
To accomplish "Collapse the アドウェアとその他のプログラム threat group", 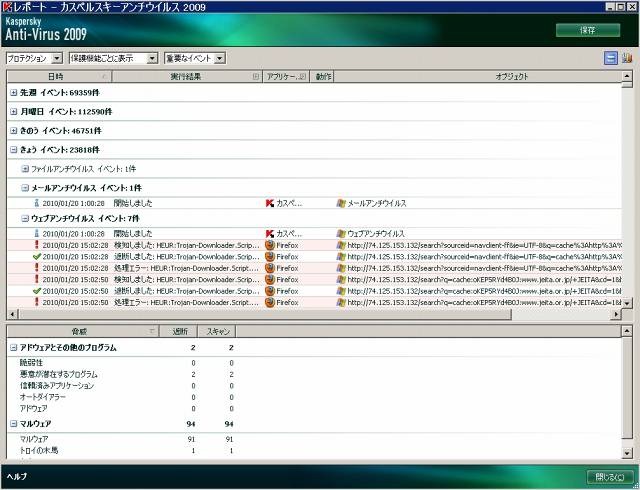I will [13, 347].
